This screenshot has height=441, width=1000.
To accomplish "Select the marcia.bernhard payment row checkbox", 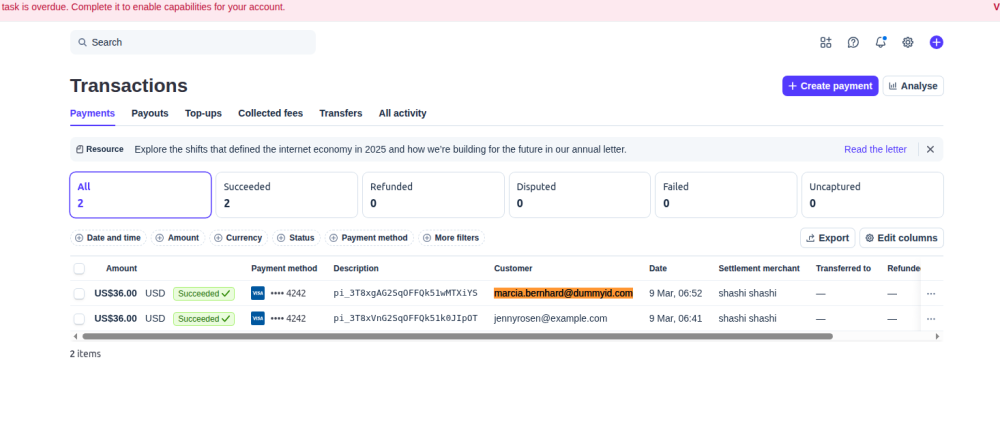I will point(79,293).
